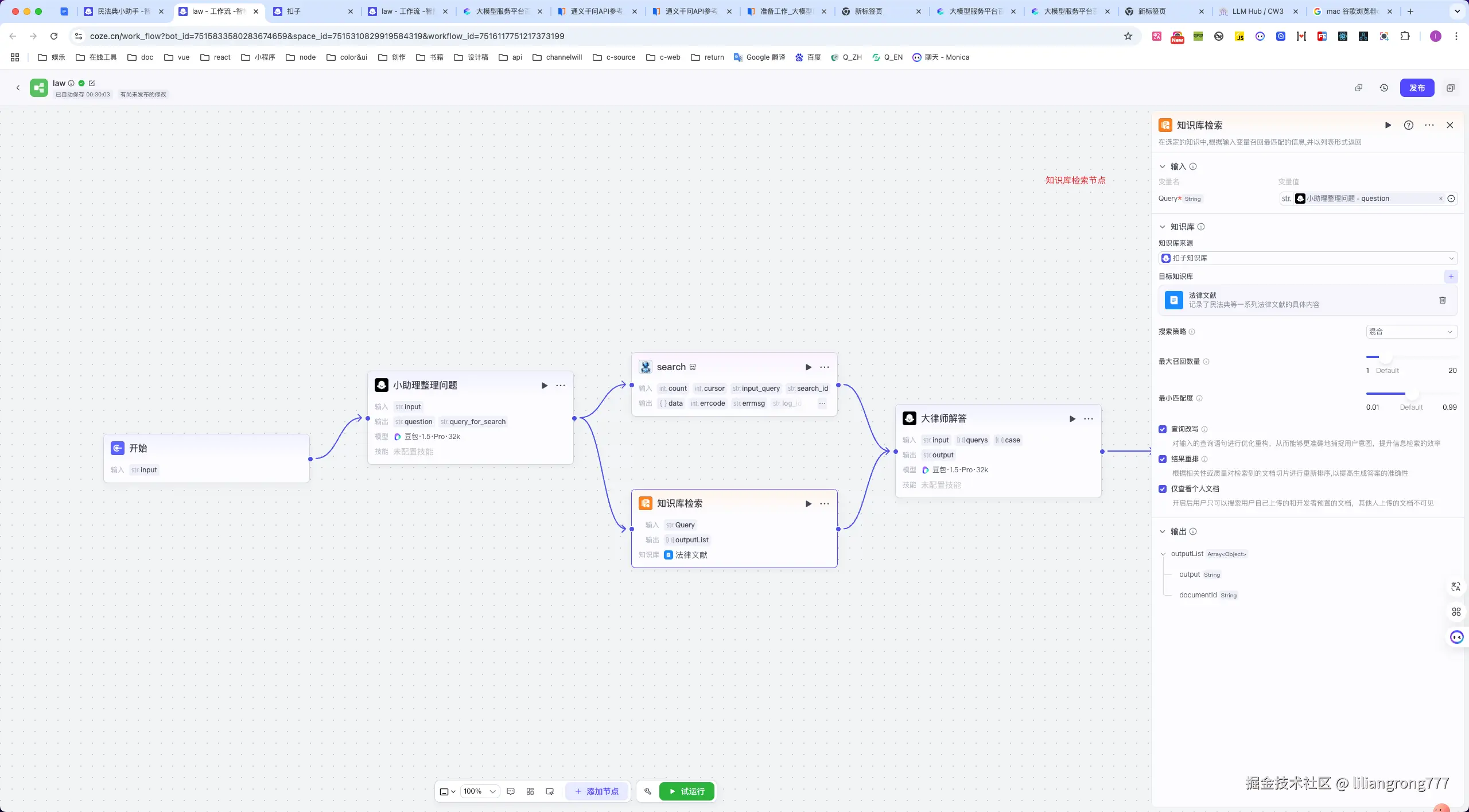Delete the 法律文献 knowledge base entry
The width and height of the screenshot is (1469, 812).
tap(1442, 300)
